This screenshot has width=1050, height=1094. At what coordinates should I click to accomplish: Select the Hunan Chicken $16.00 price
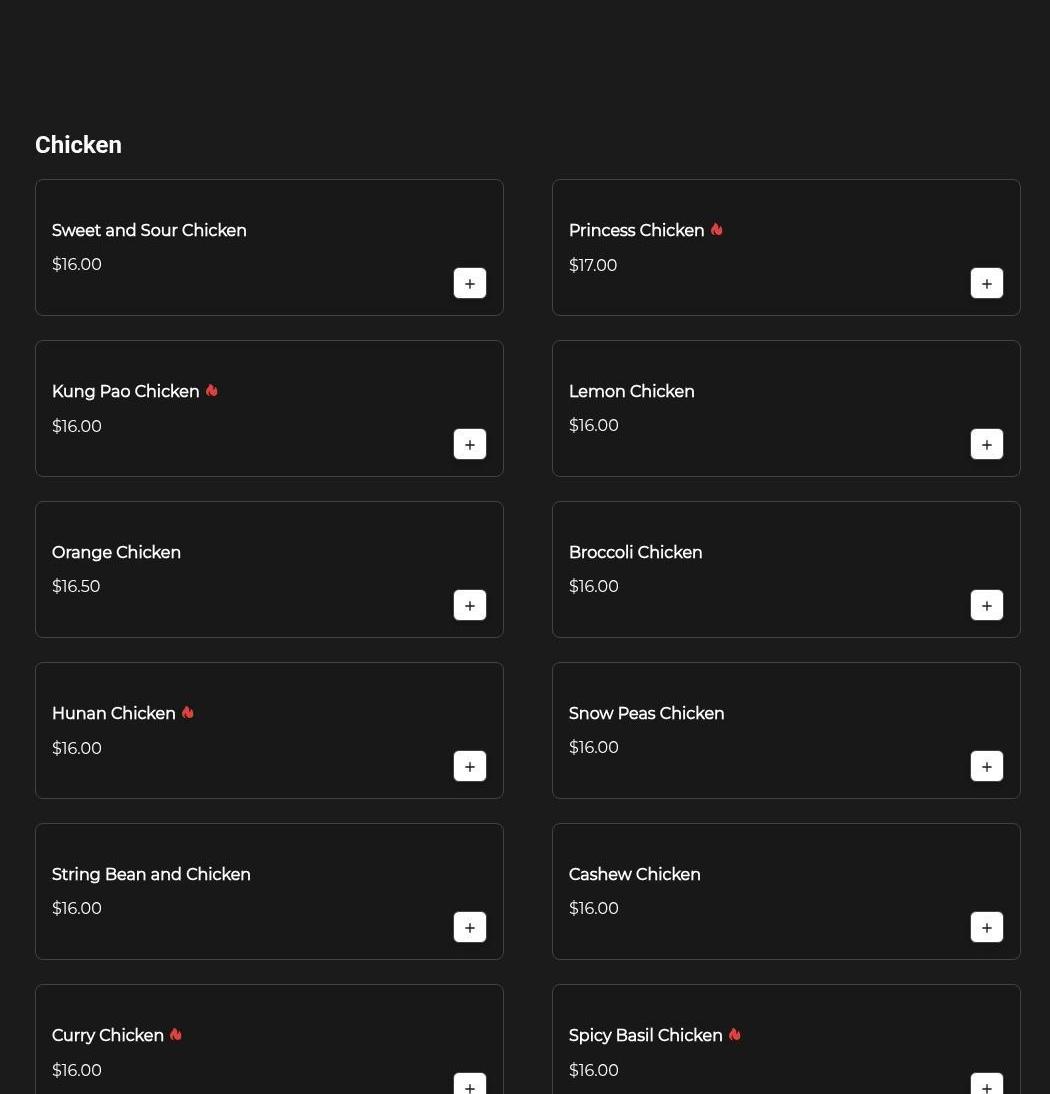[x=77, y=748]
